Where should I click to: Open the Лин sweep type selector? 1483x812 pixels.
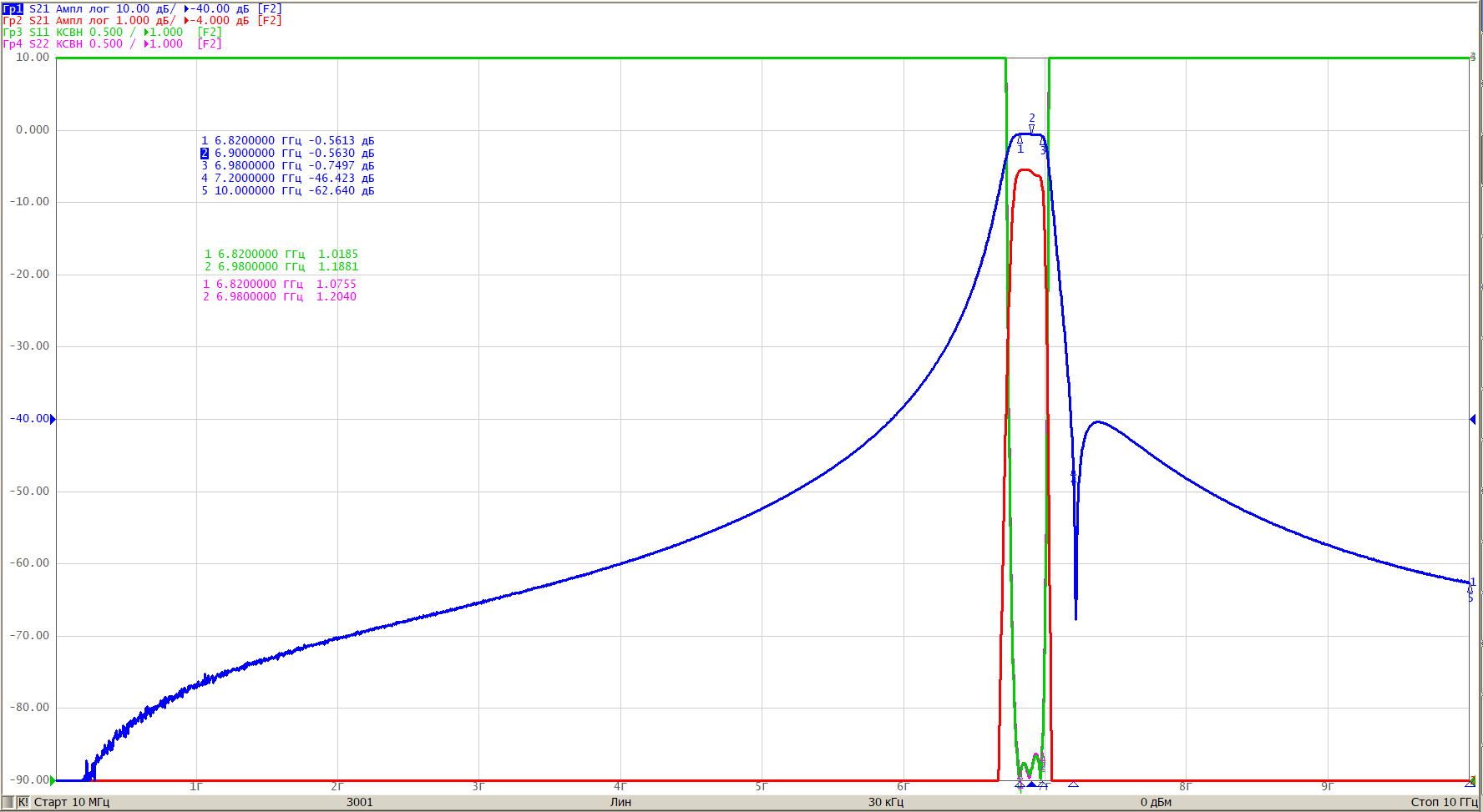[620, 802]
